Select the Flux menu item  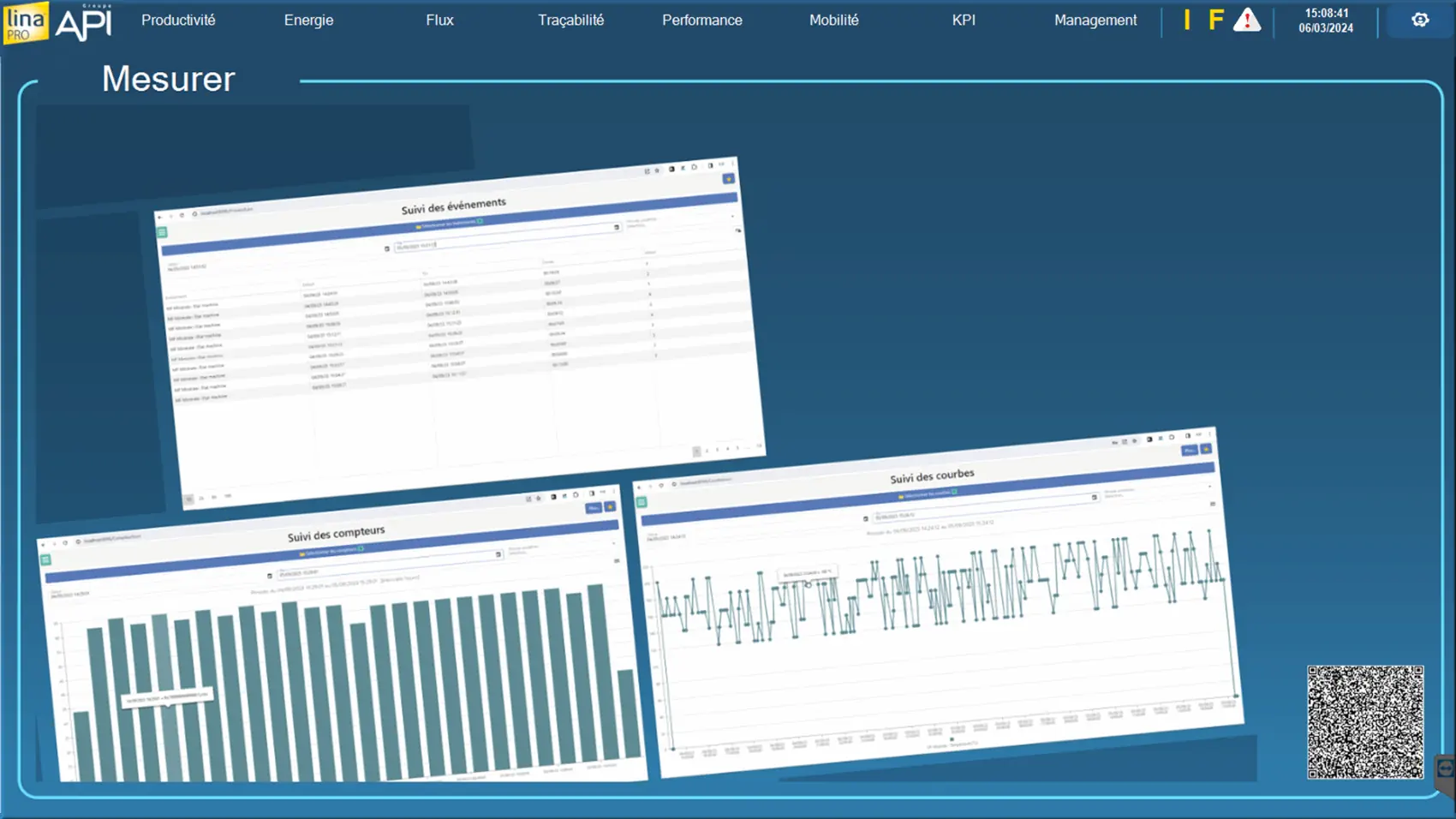click(x=439, y=20)
